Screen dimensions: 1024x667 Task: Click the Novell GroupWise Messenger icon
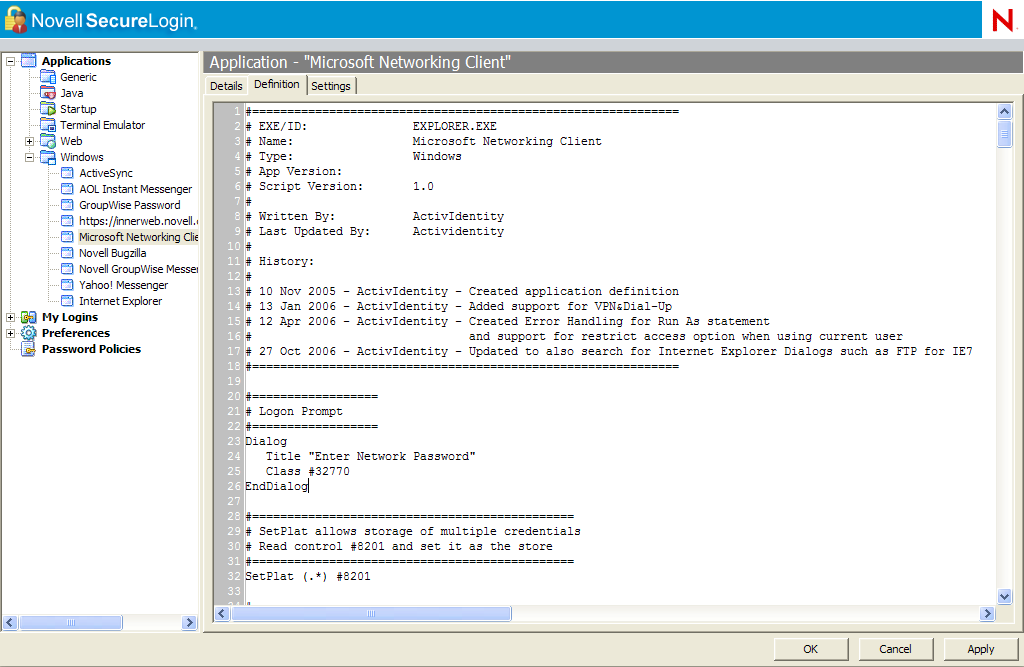point(67,269)
